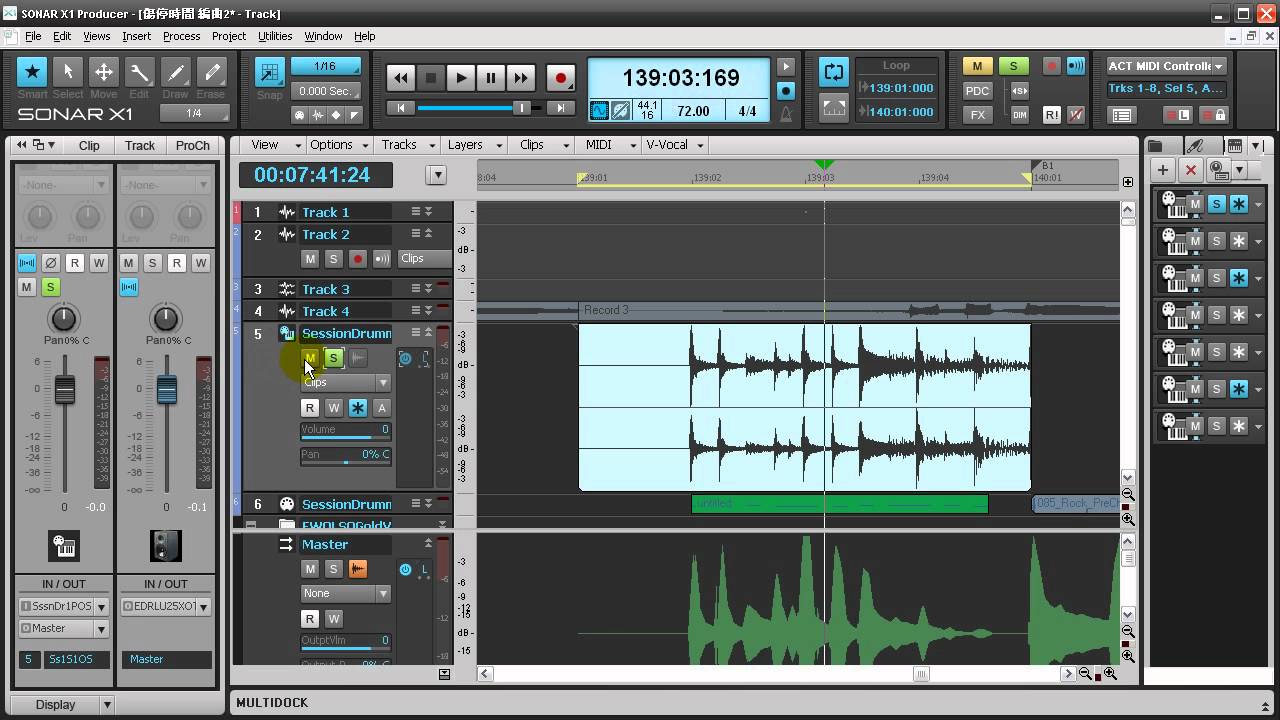Screen dimensions: 1280x720
Task: Mute Track 2
Action: 310,259
